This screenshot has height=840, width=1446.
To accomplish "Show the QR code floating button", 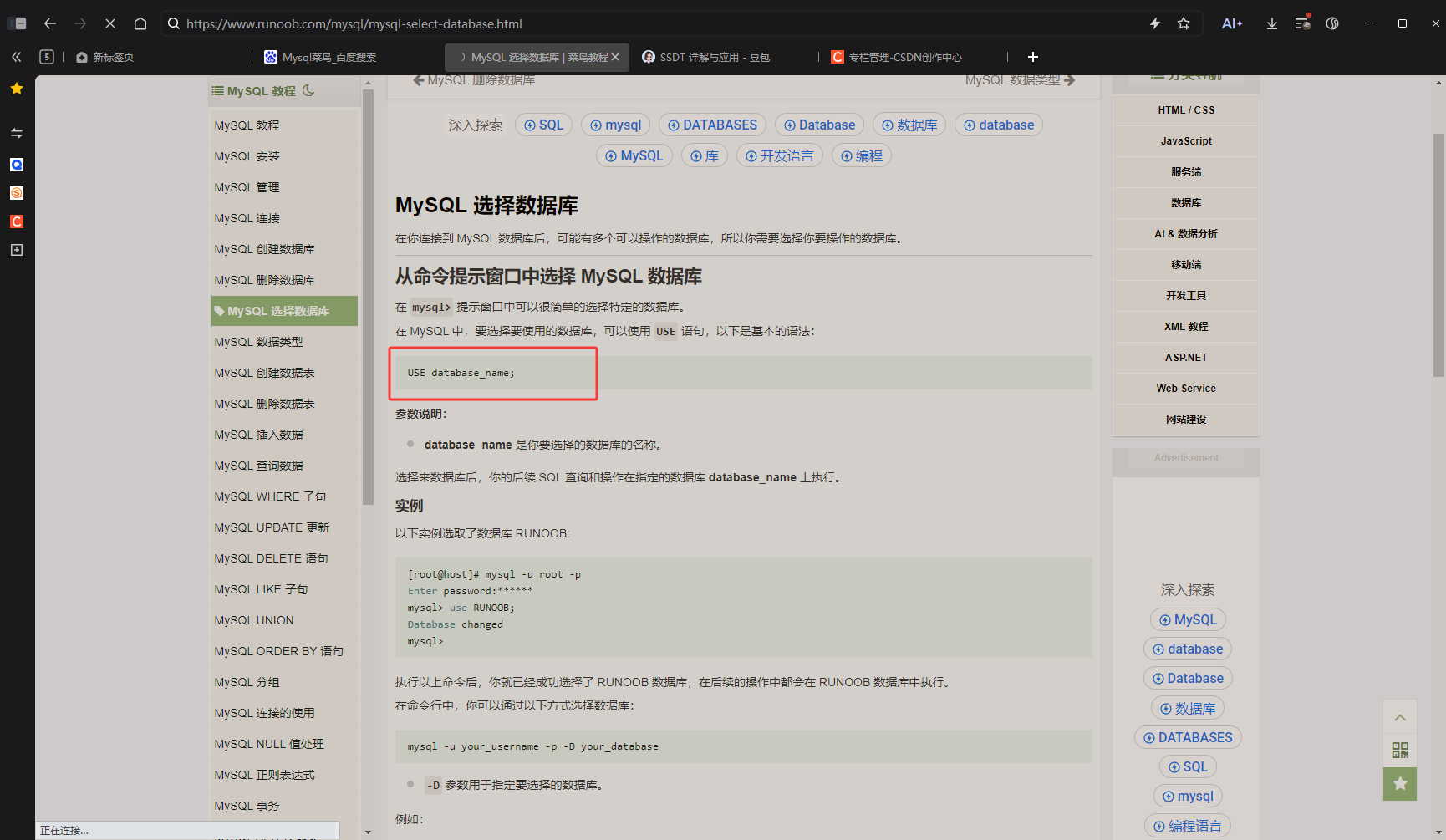I will coord(1400,750).
